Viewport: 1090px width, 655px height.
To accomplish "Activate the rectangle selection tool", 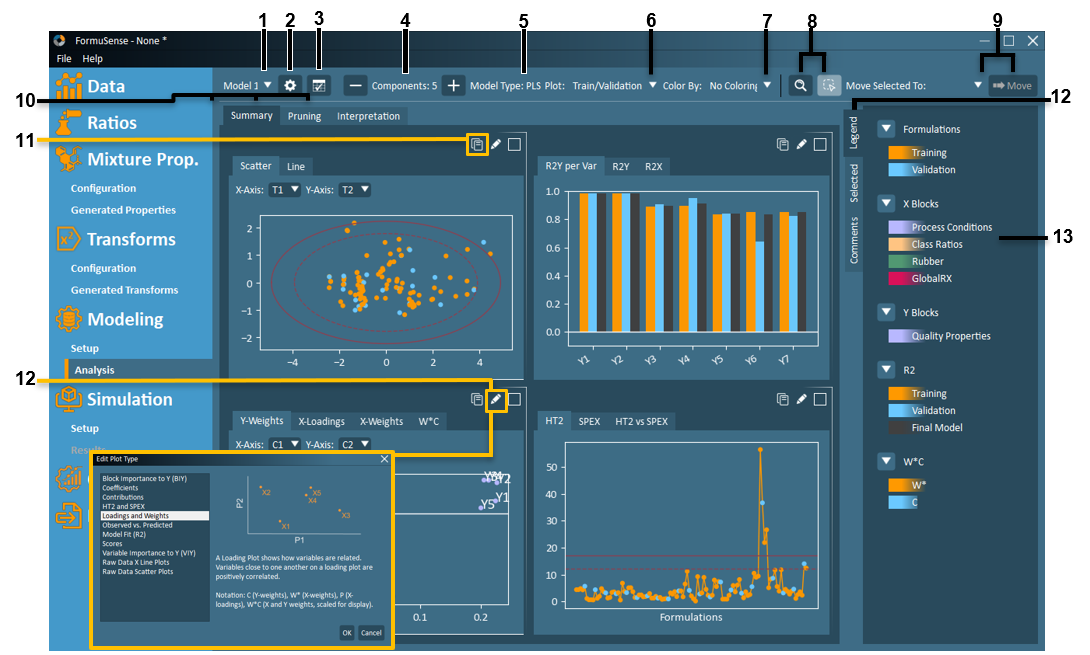I will (x=828, y=86).
